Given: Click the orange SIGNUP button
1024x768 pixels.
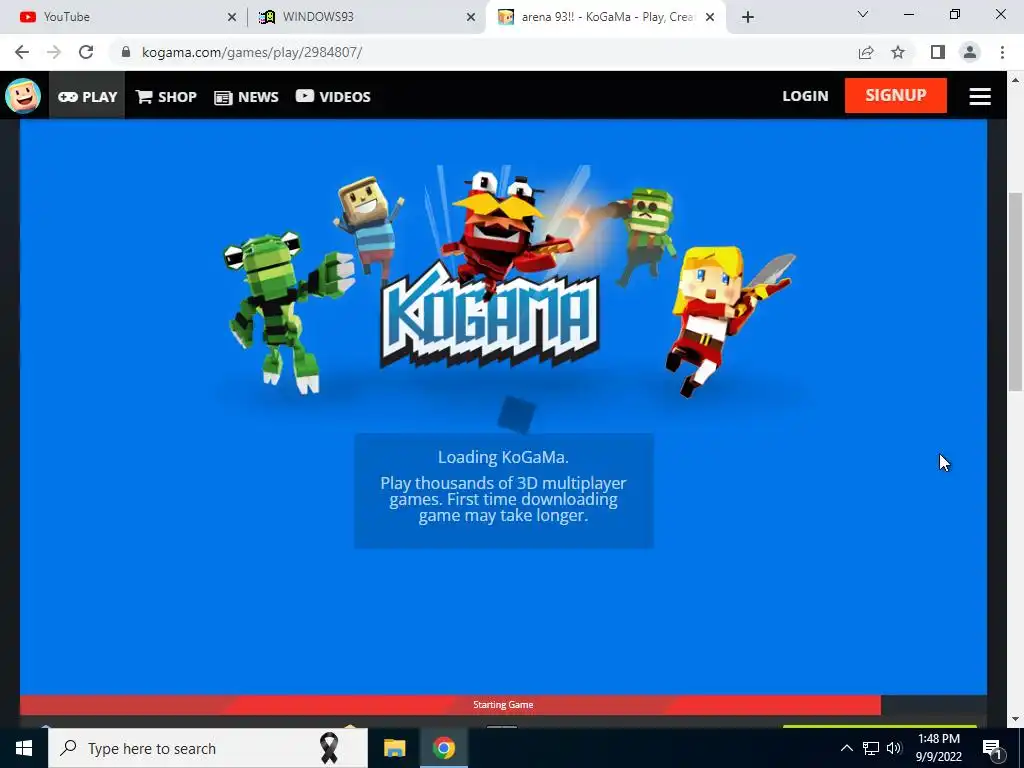Looking at the screenshot, I should 895,95.
